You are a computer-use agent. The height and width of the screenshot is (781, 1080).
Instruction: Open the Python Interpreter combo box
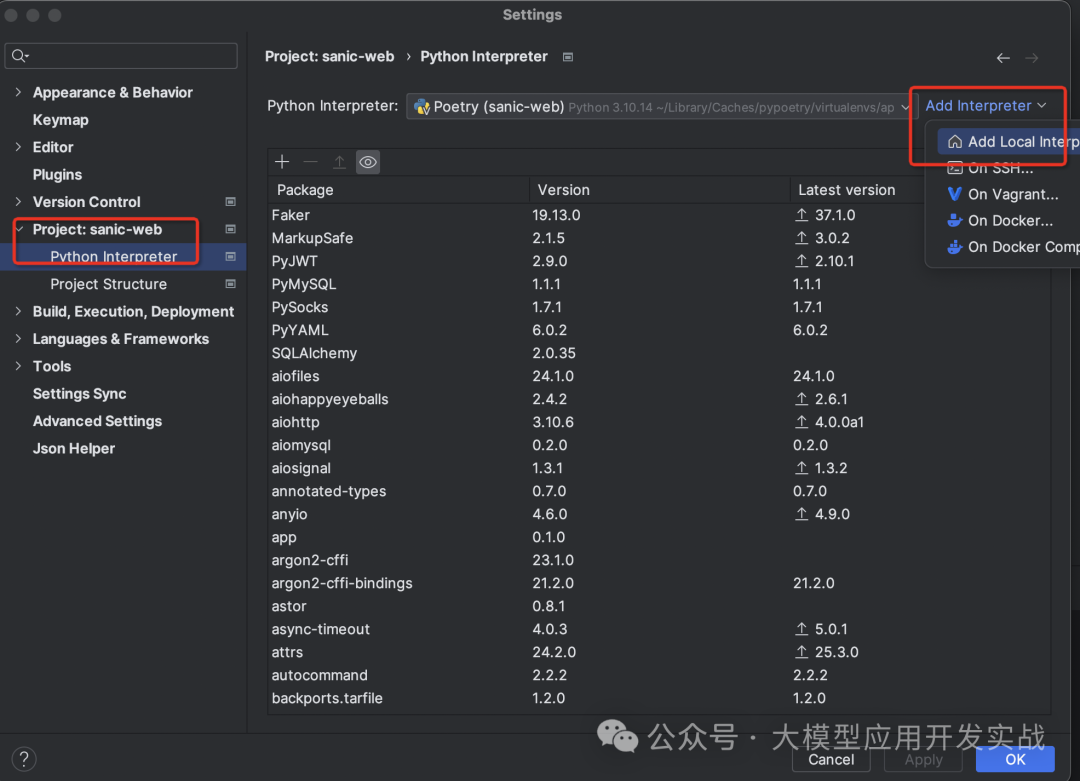(x=661, y=107)
